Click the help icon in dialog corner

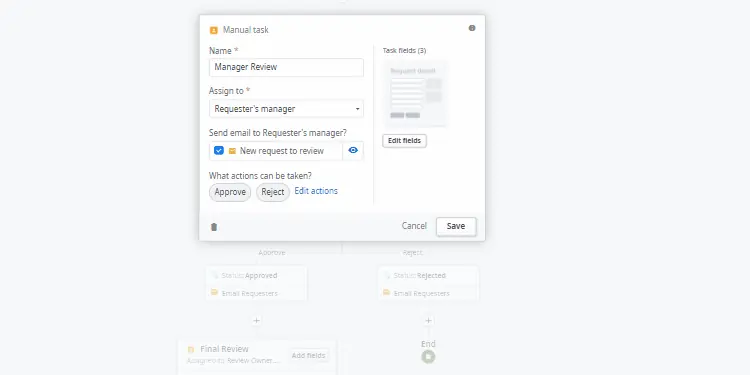point(472,28)
